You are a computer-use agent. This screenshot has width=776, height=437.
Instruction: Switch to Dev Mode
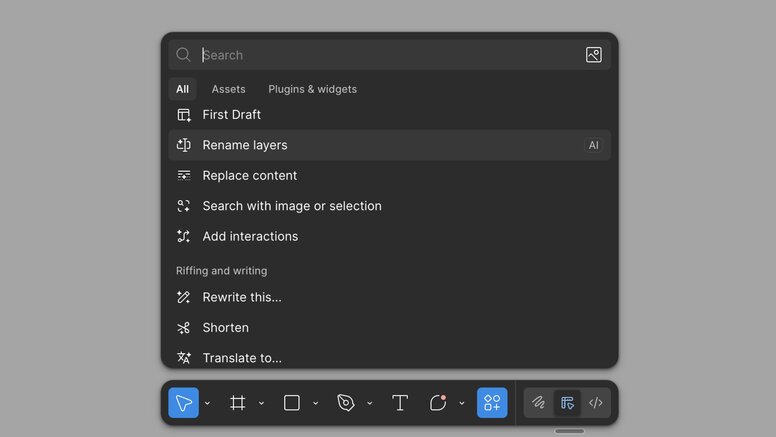tap(596, 403)
